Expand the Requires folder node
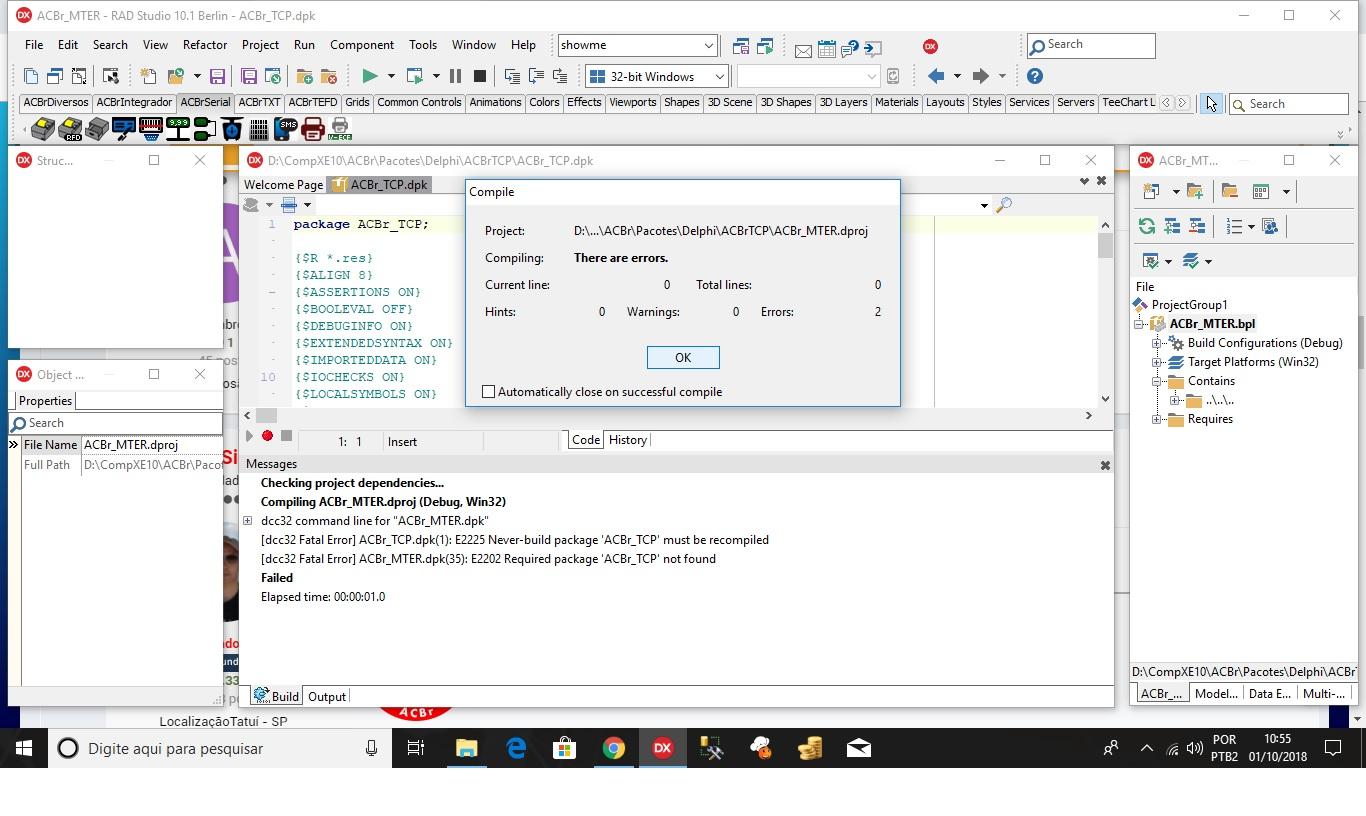Viewport: 1366px width, 816px height. (1157, 419)
